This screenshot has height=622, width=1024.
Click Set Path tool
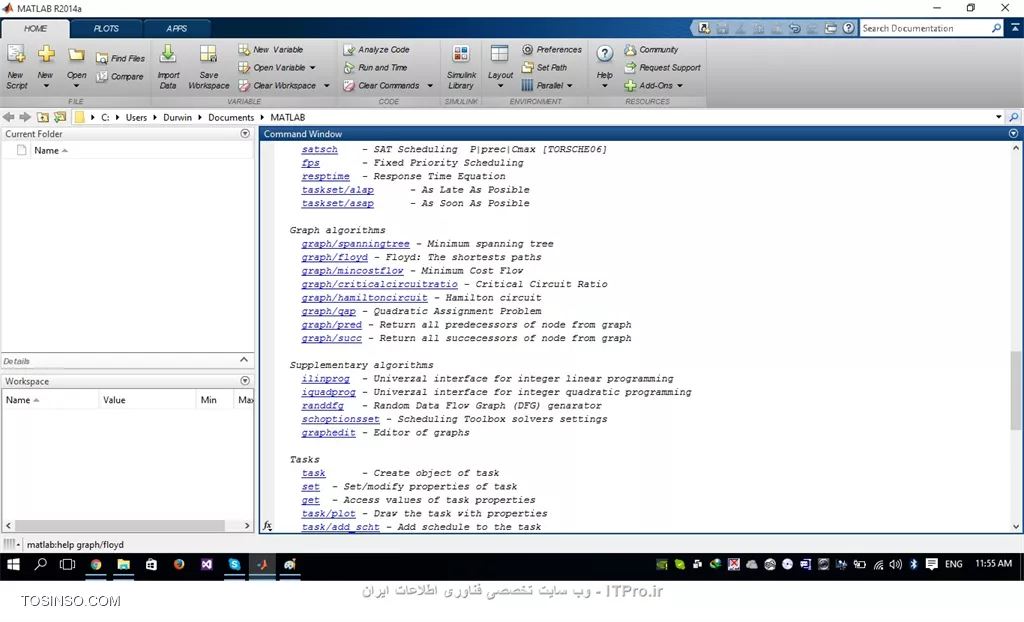tap(544, 67)
